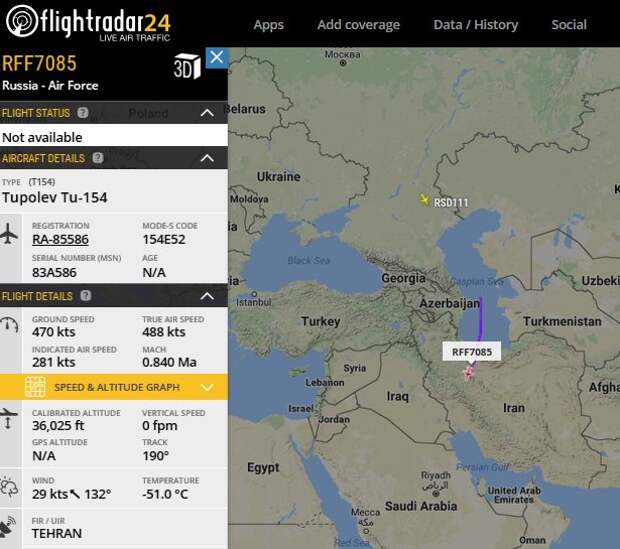The height and width of the screenshot is (549, 620).
Task: Click the Flight Details help question mark
Action: pos(85,296)
